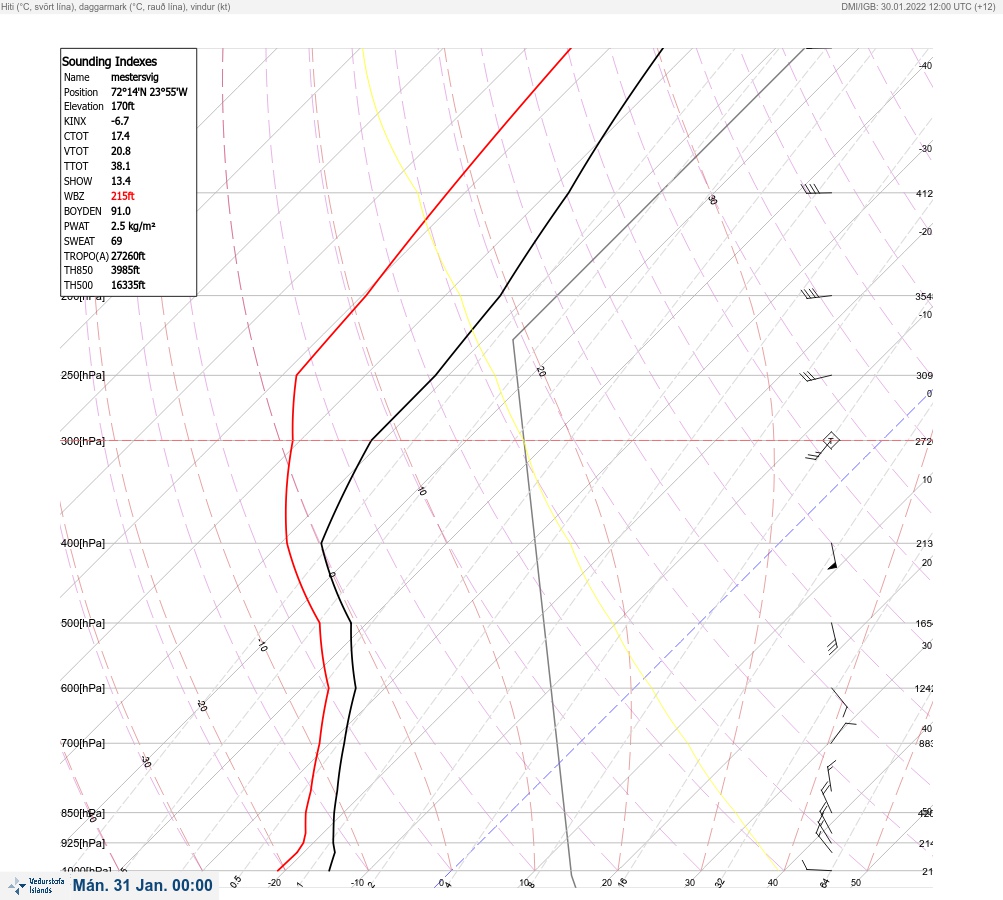Click the position value 72°14'N 23°55'W
Image resolution: width=1003 pixels, height=900 pixels.
[149, 92]
